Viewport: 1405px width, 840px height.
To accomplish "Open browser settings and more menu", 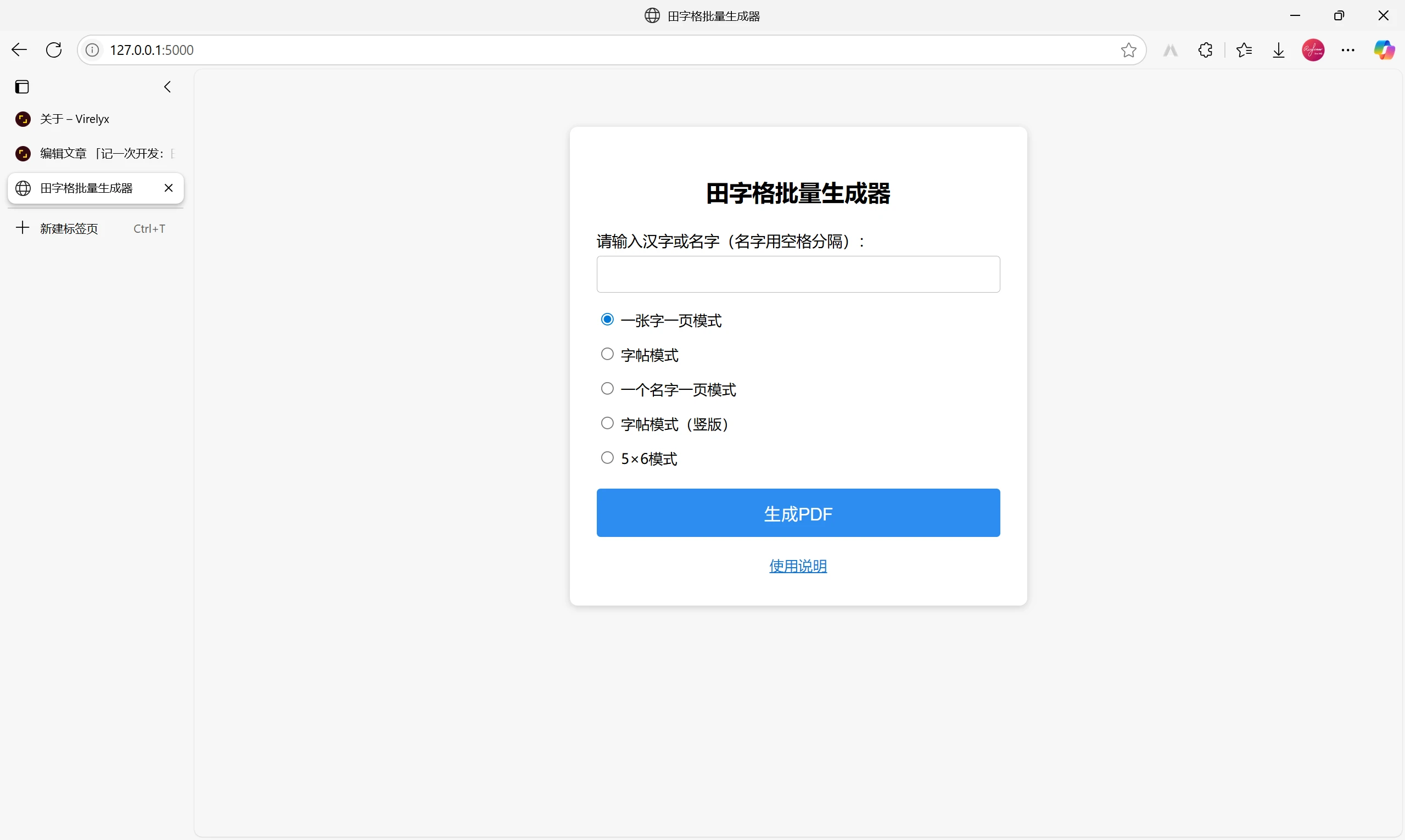I will (1348, 50).
